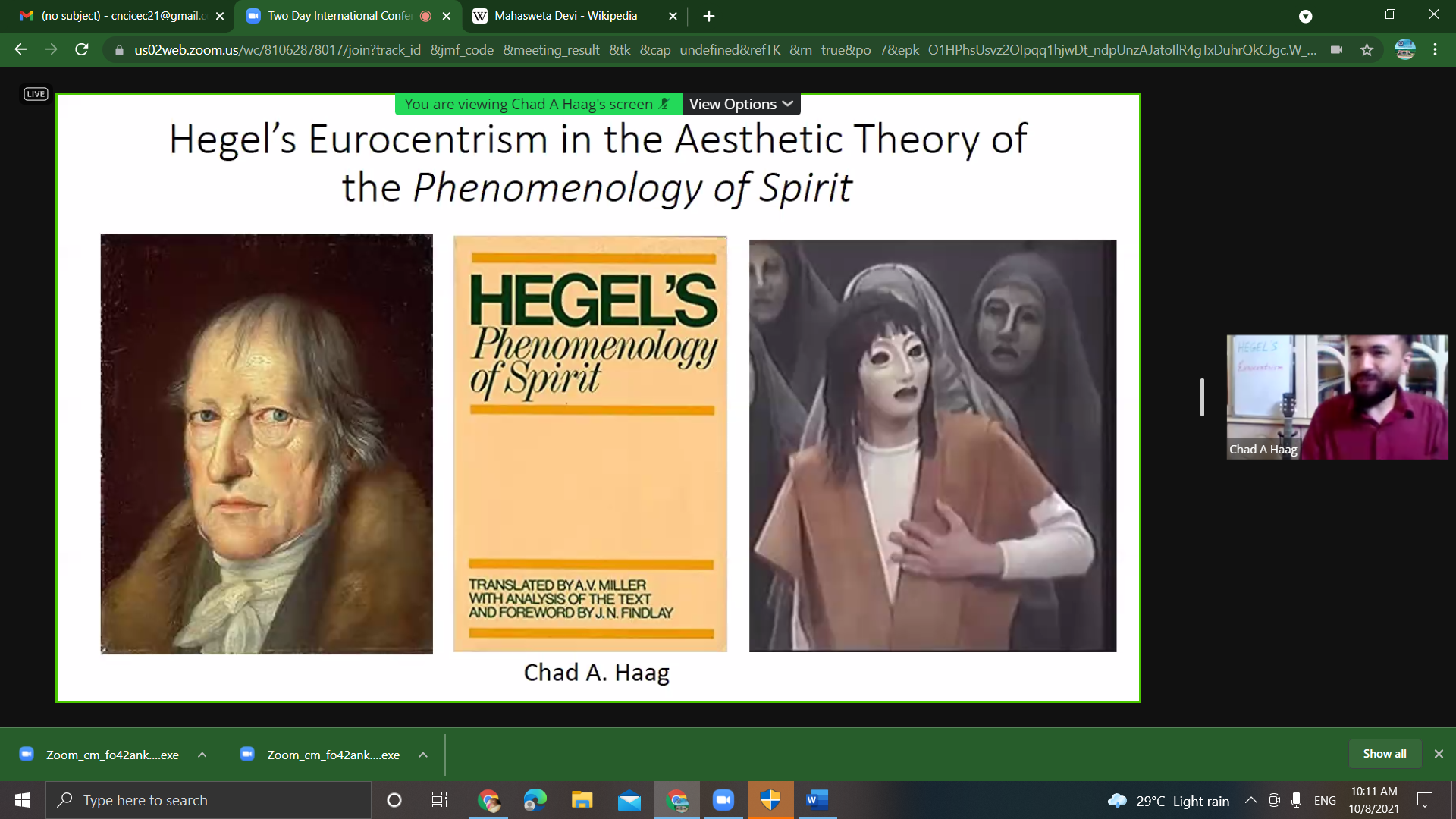This screenshot has height=819, width=1456.
Task: Toggle the microphone icon in system tray
Action: 1296,800
